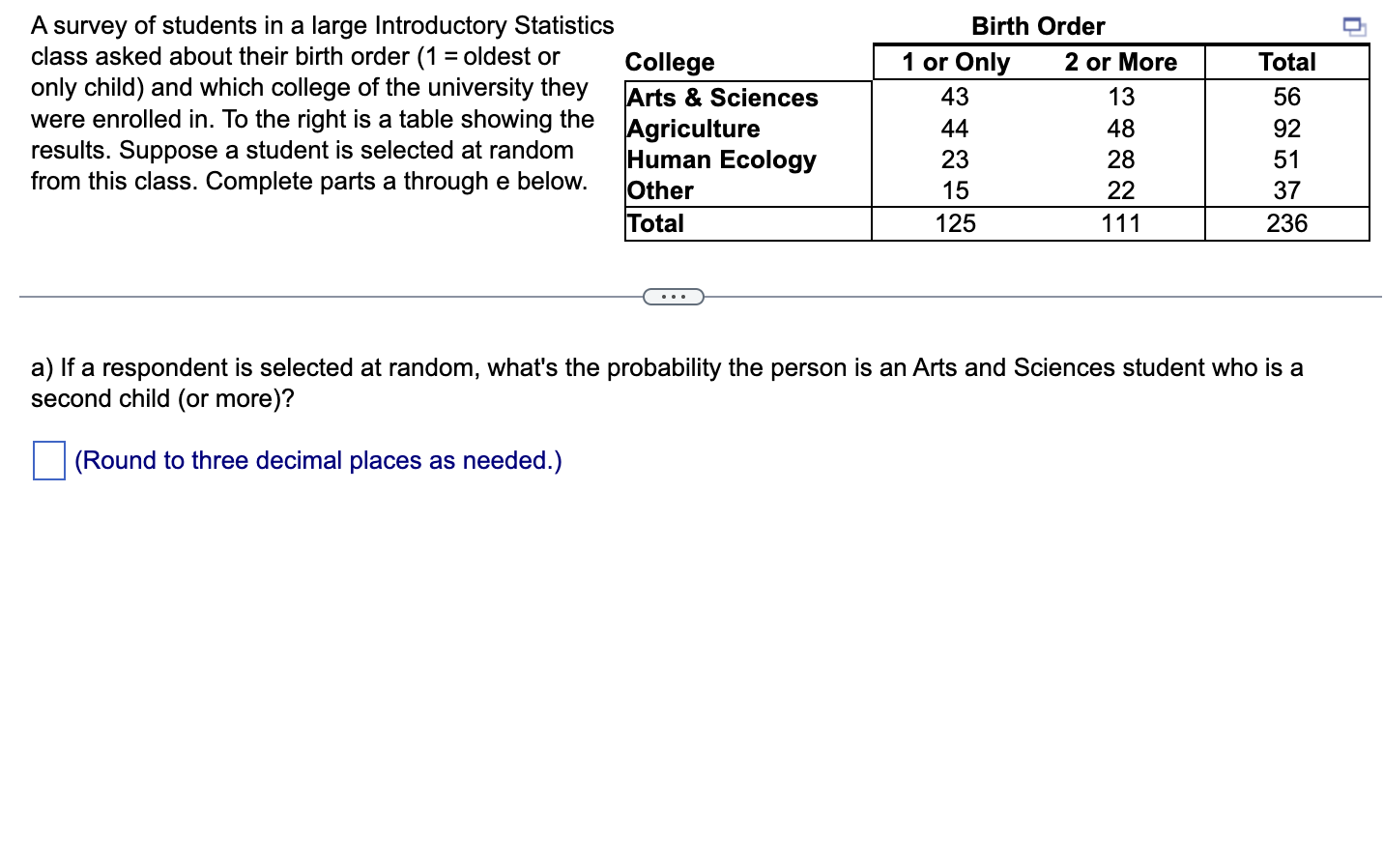Select the College header cell
1384x868 pixels.
[x=670, y=62]
